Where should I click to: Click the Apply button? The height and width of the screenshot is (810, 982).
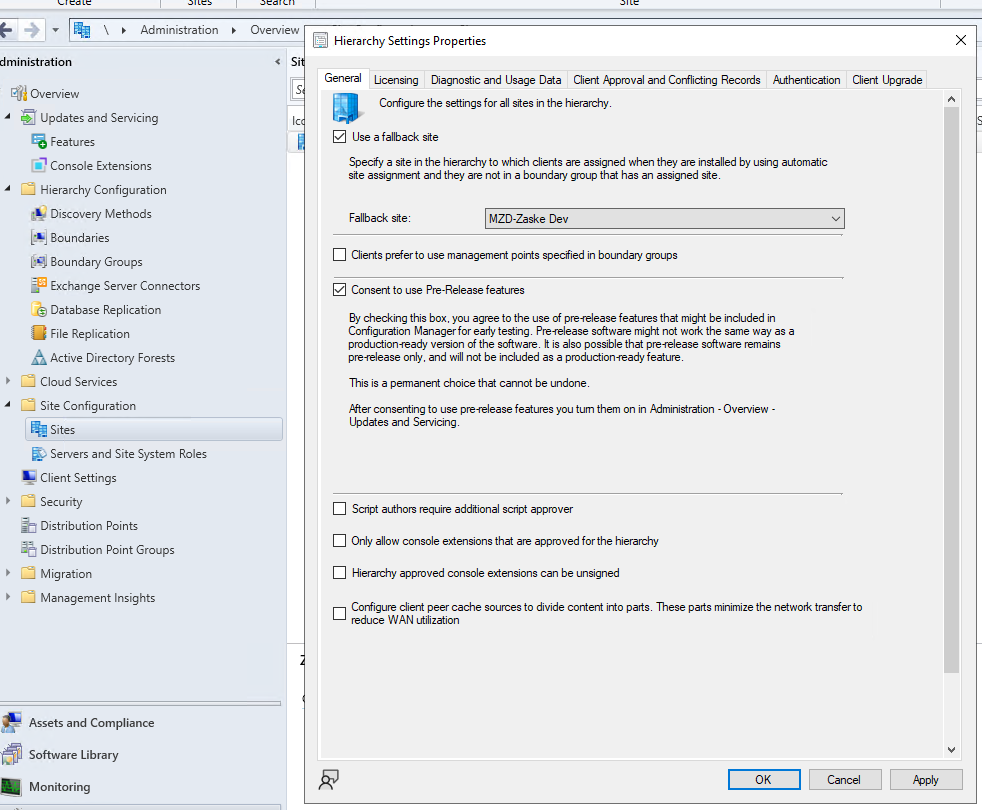tap(925, 779)
